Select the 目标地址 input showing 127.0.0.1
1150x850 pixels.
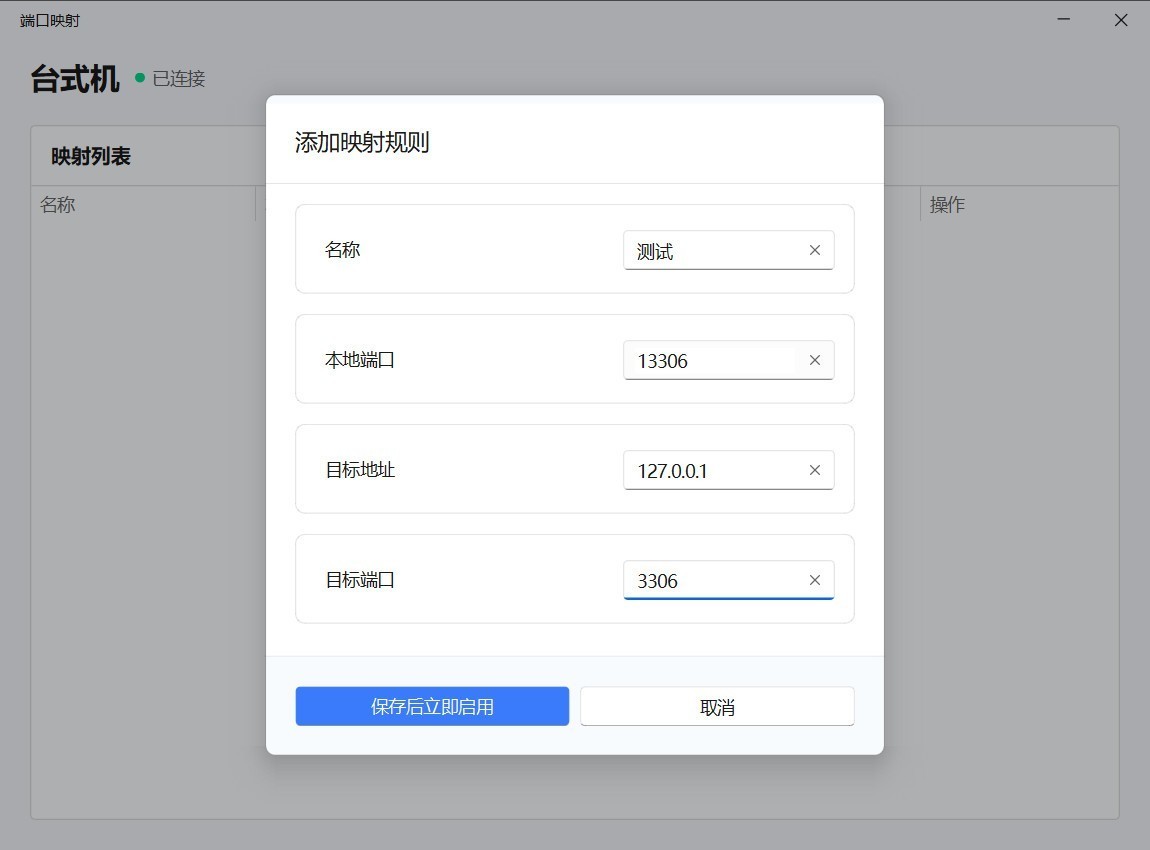point(728,470)
